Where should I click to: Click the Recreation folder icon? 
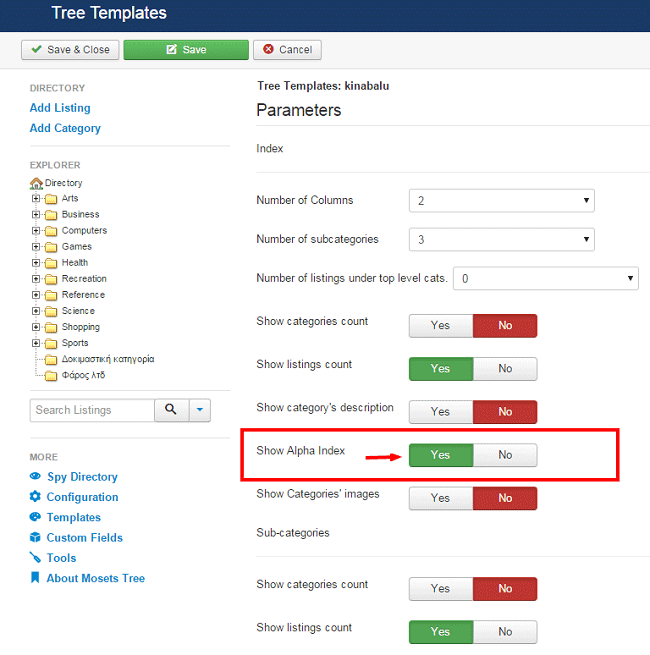[51, 279]
